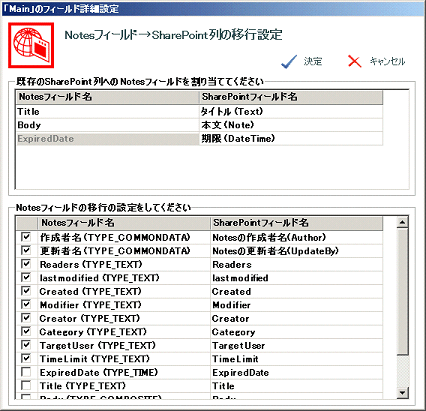Toggle the TargetUser (TYPE_TEXT) checkbox
426x411 pixels.
tap(26, 345)
